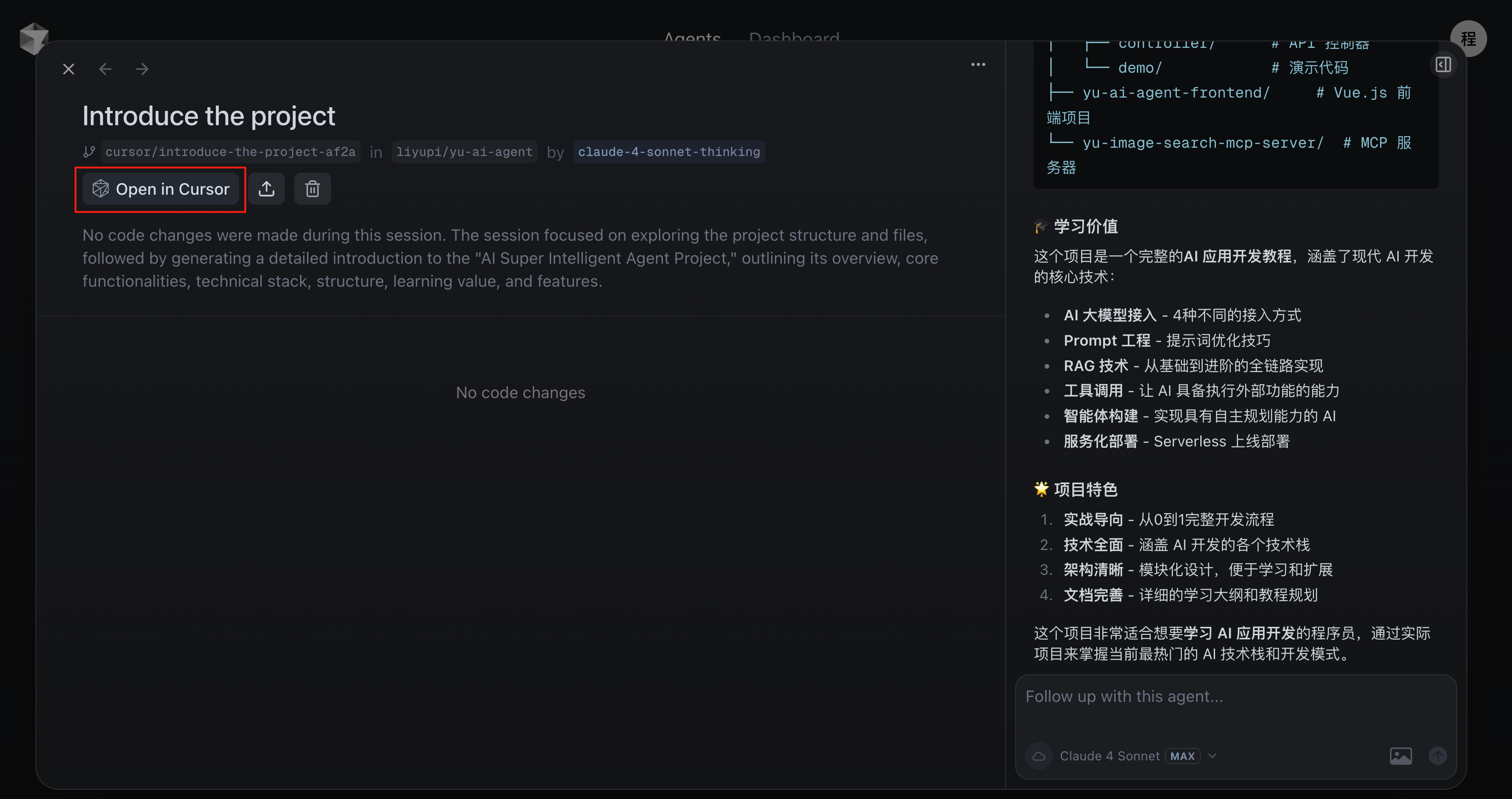Viewport: 1512px width, 799px height.
Task: Expand the Claude 4 Sonnet model dropdown
Action: point(1109,756)
